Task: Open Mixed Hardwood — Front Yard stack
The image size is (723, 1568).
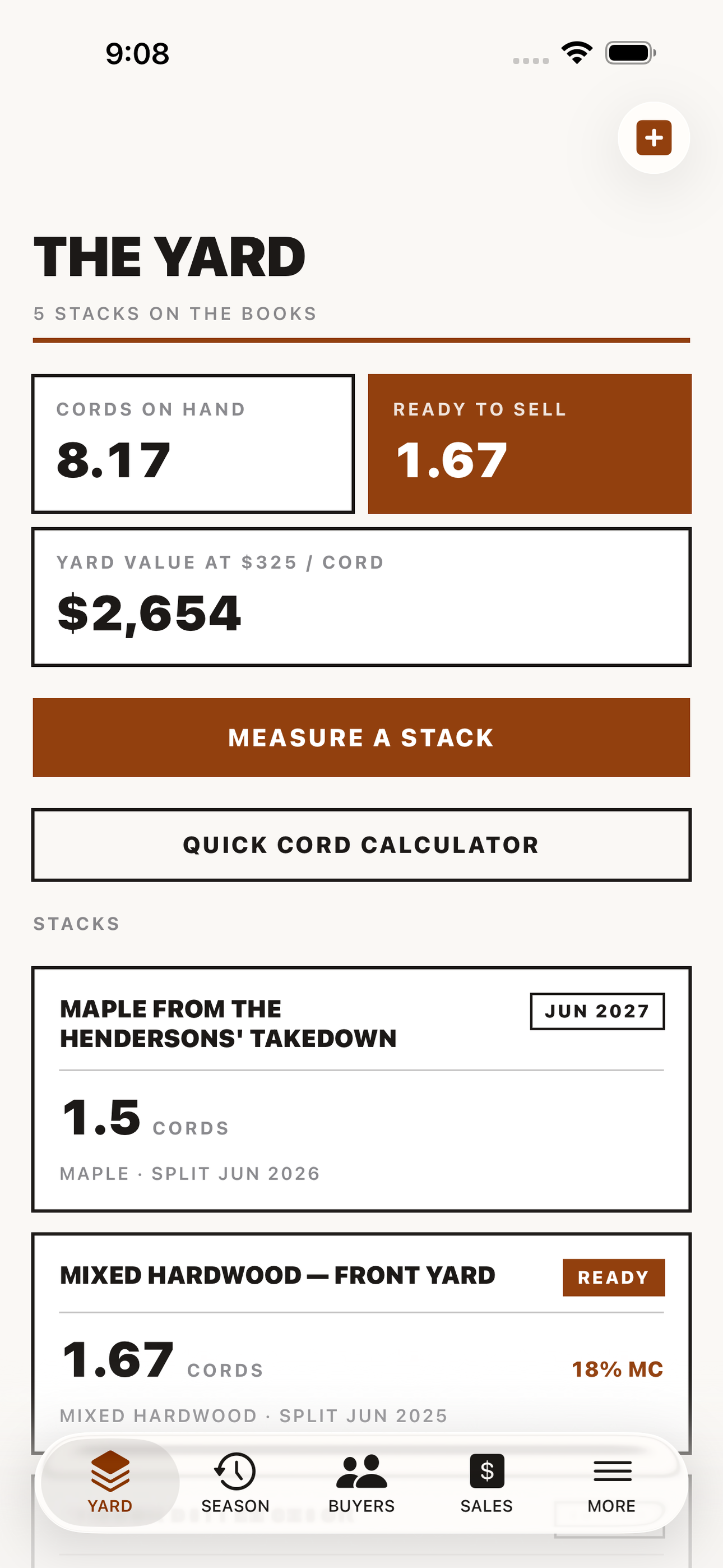Action: 361,1343
